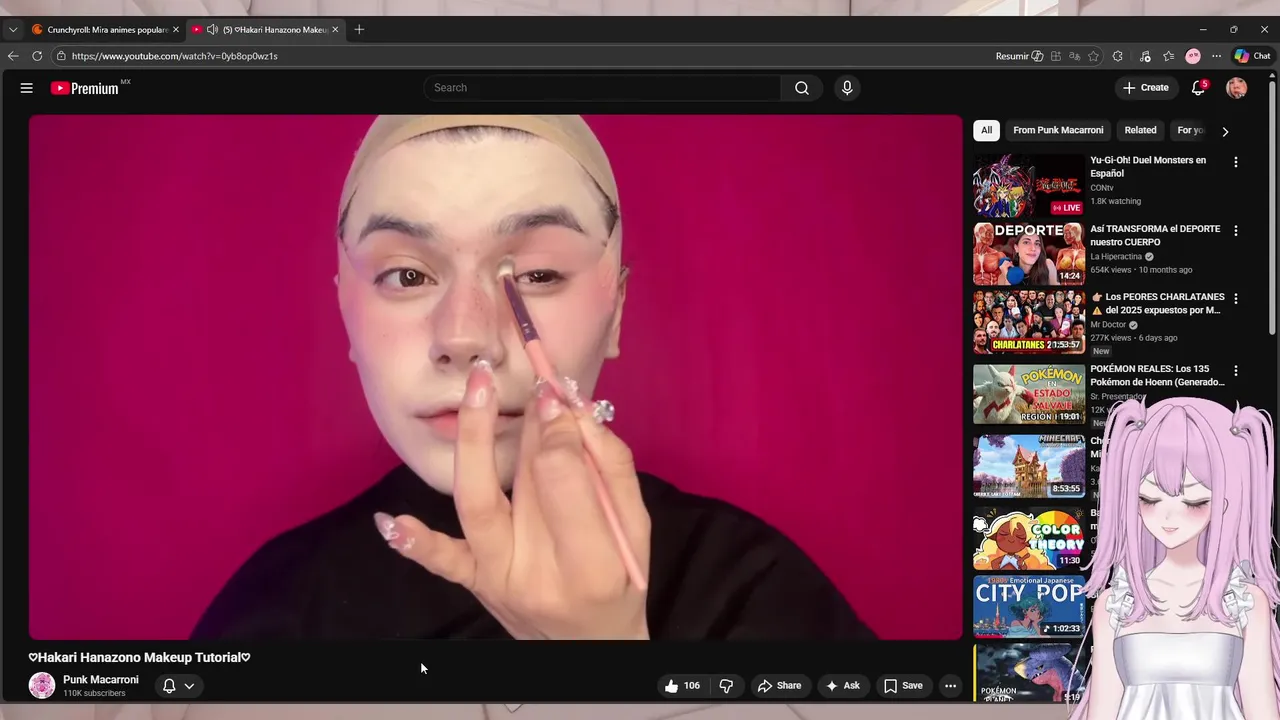Screen dimensions: 1280x720
Task: Go back with the browser back arrow
Action: [13, 56]
